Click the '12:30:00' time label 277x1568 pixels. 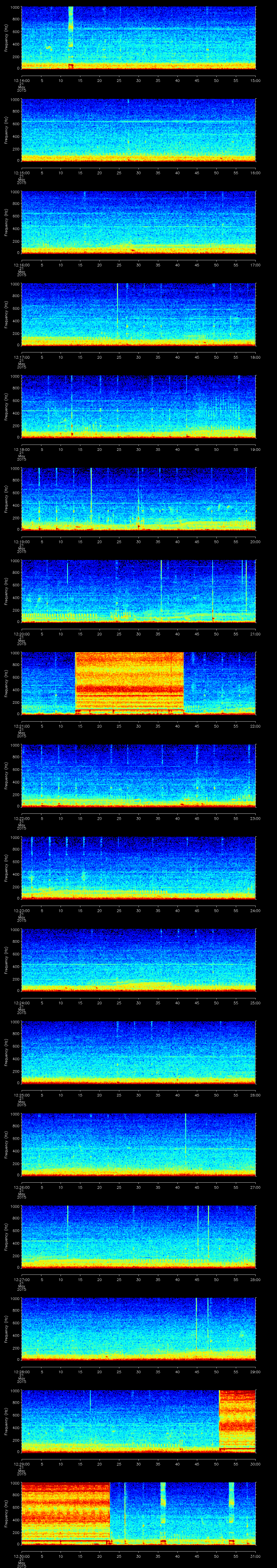pos(21,1556)
